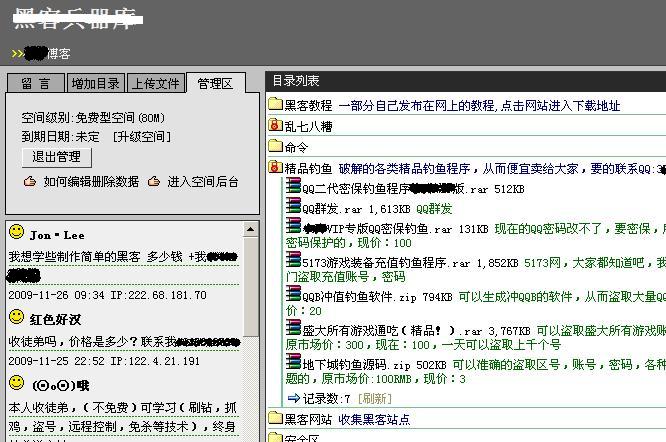Image resolution: width=666 pixels, height=442 pixels.
Task: Click the locked folder icon for 乱七八糟
Action: (x=275, y=126)
